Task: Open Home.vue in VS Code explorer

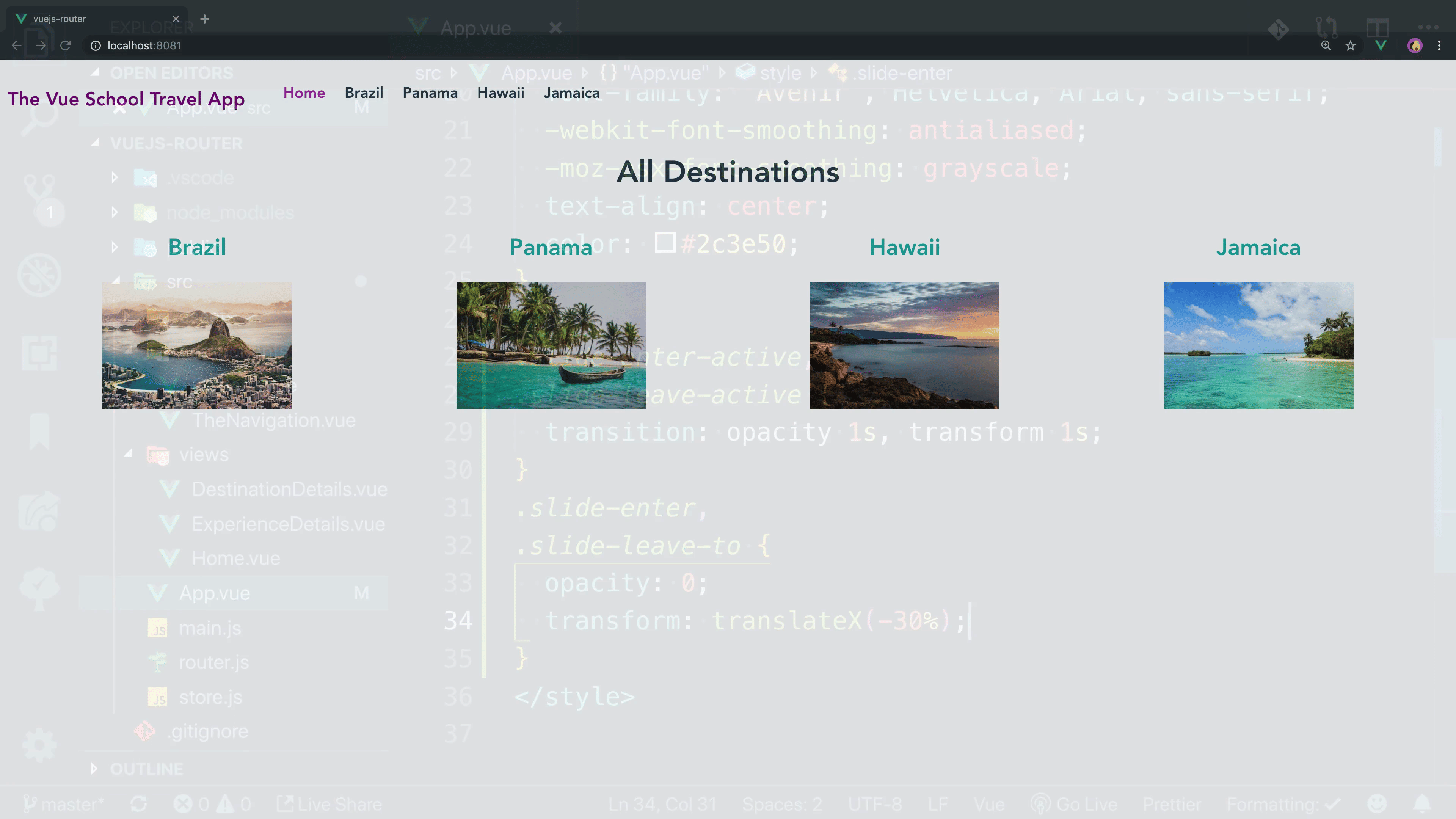Action: 236,559
